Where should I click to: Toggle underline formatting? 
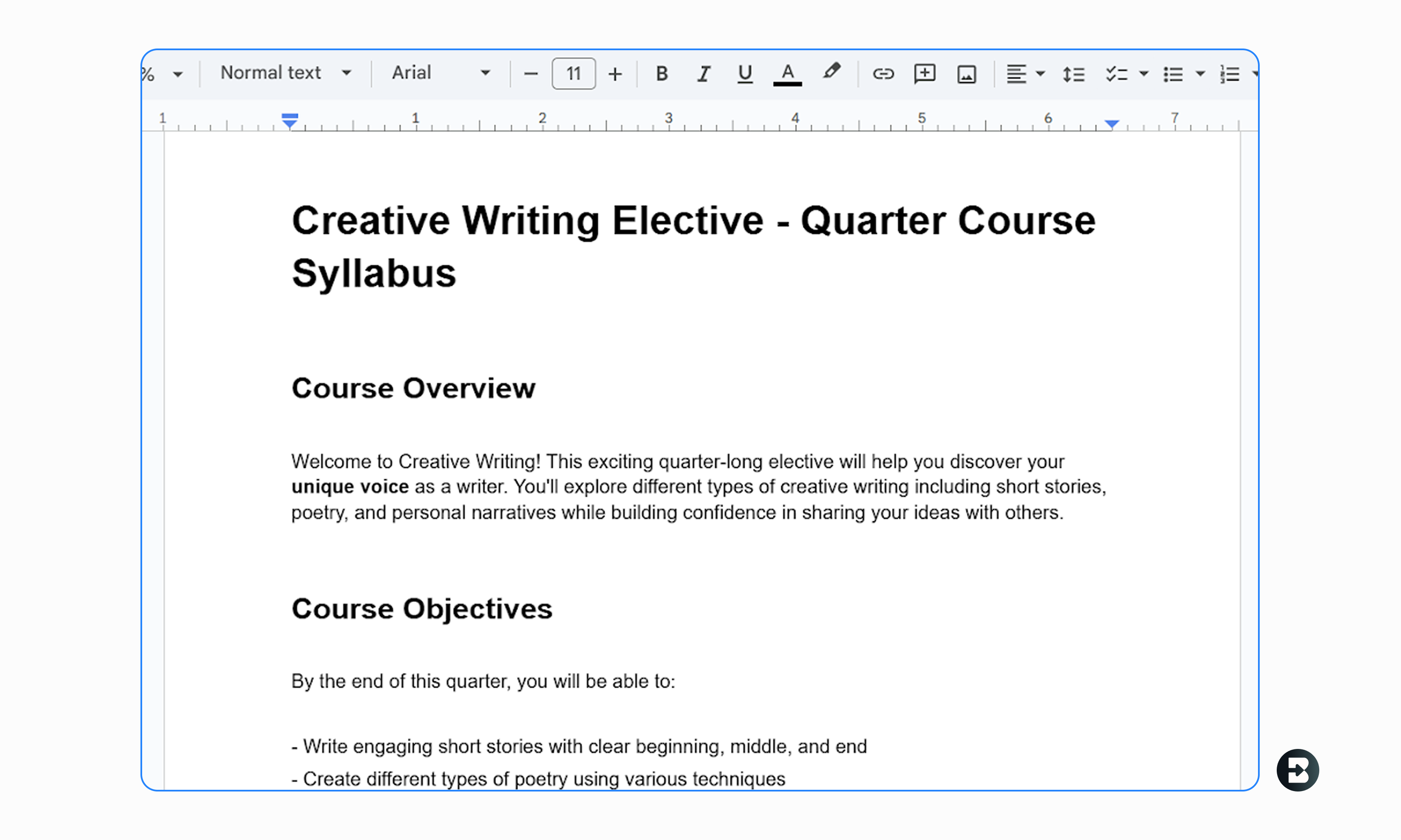[745, 74]
